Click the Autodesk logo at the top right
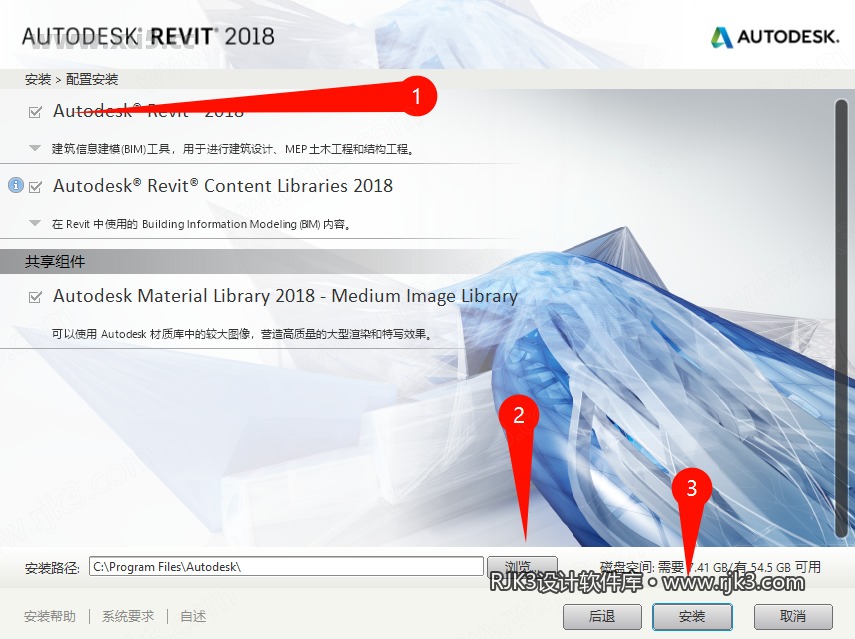This screenshot has height=639, width=855. (x=774, y=37)
